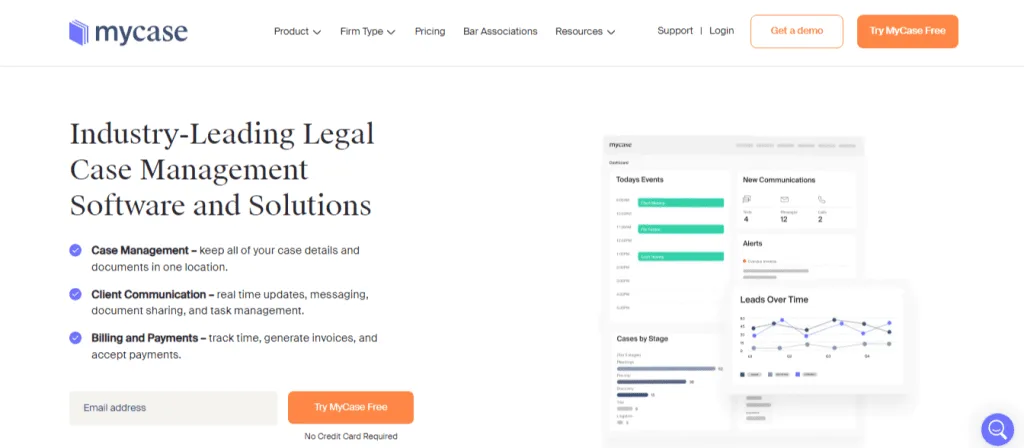Click Try MyCase Free in the header

click(x=908, y=31)
